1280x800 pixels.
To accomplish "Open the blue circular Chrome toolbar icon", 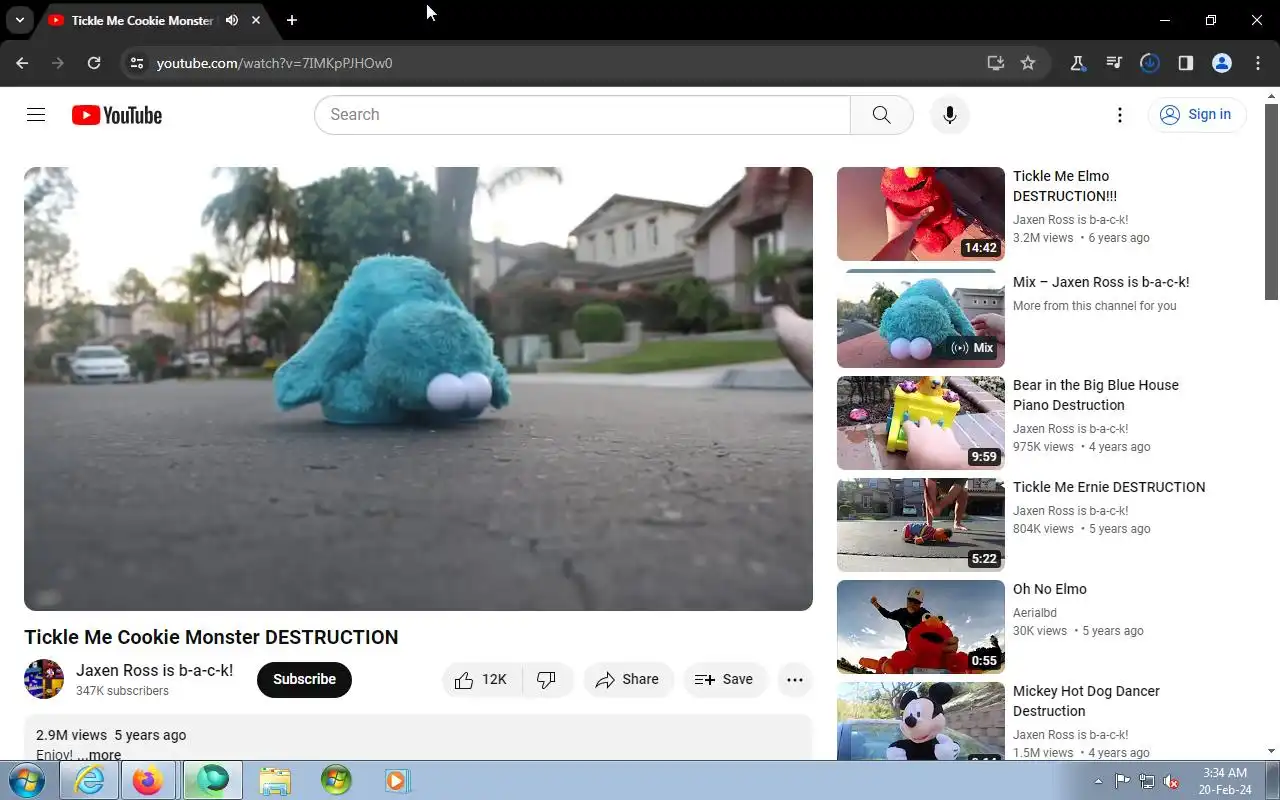I will pos(1150,63).
